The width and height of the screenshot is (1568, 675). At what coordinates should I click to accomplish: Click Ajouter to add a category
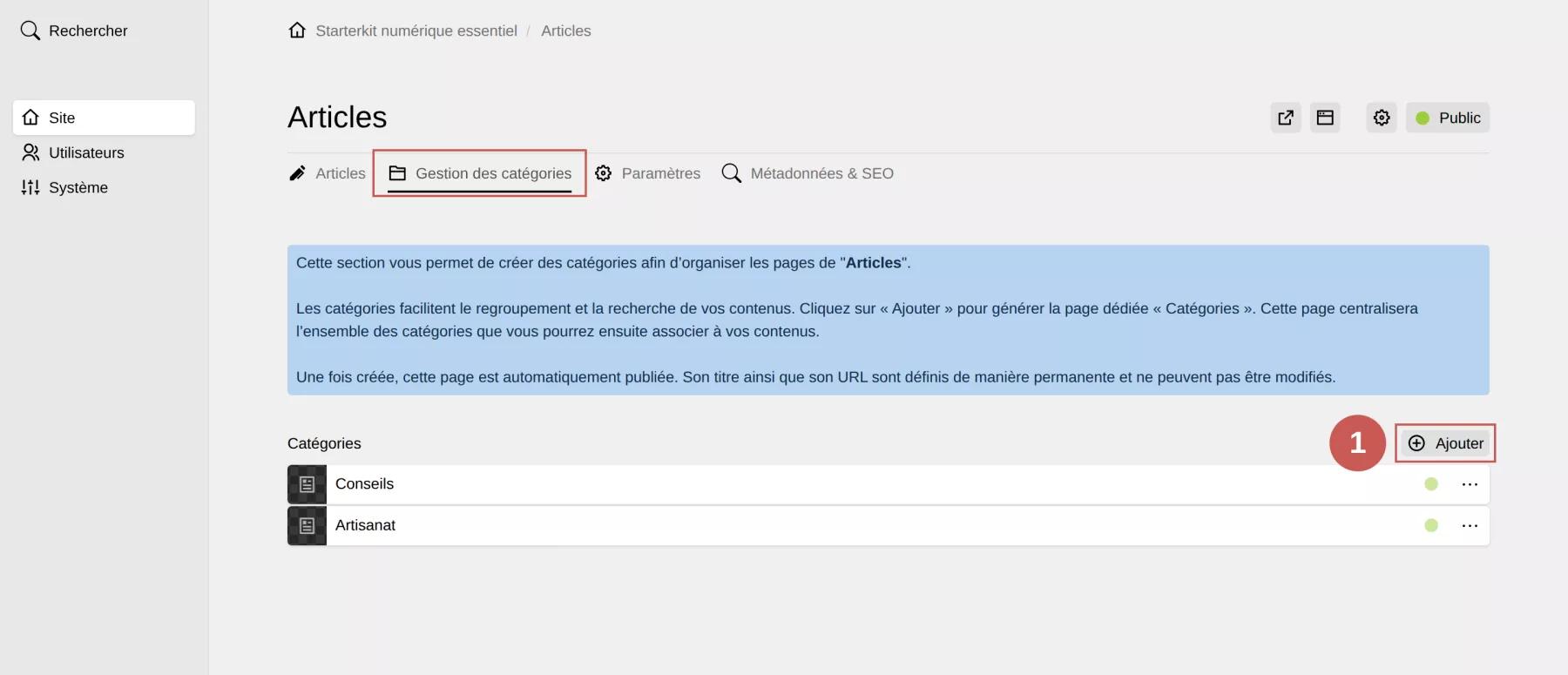(x=1446, y=443)
